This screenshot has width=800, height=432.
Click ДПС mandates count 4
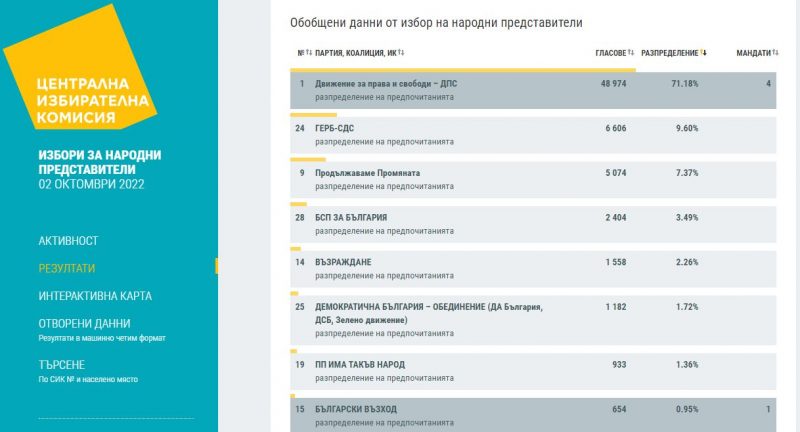[768, 84]
